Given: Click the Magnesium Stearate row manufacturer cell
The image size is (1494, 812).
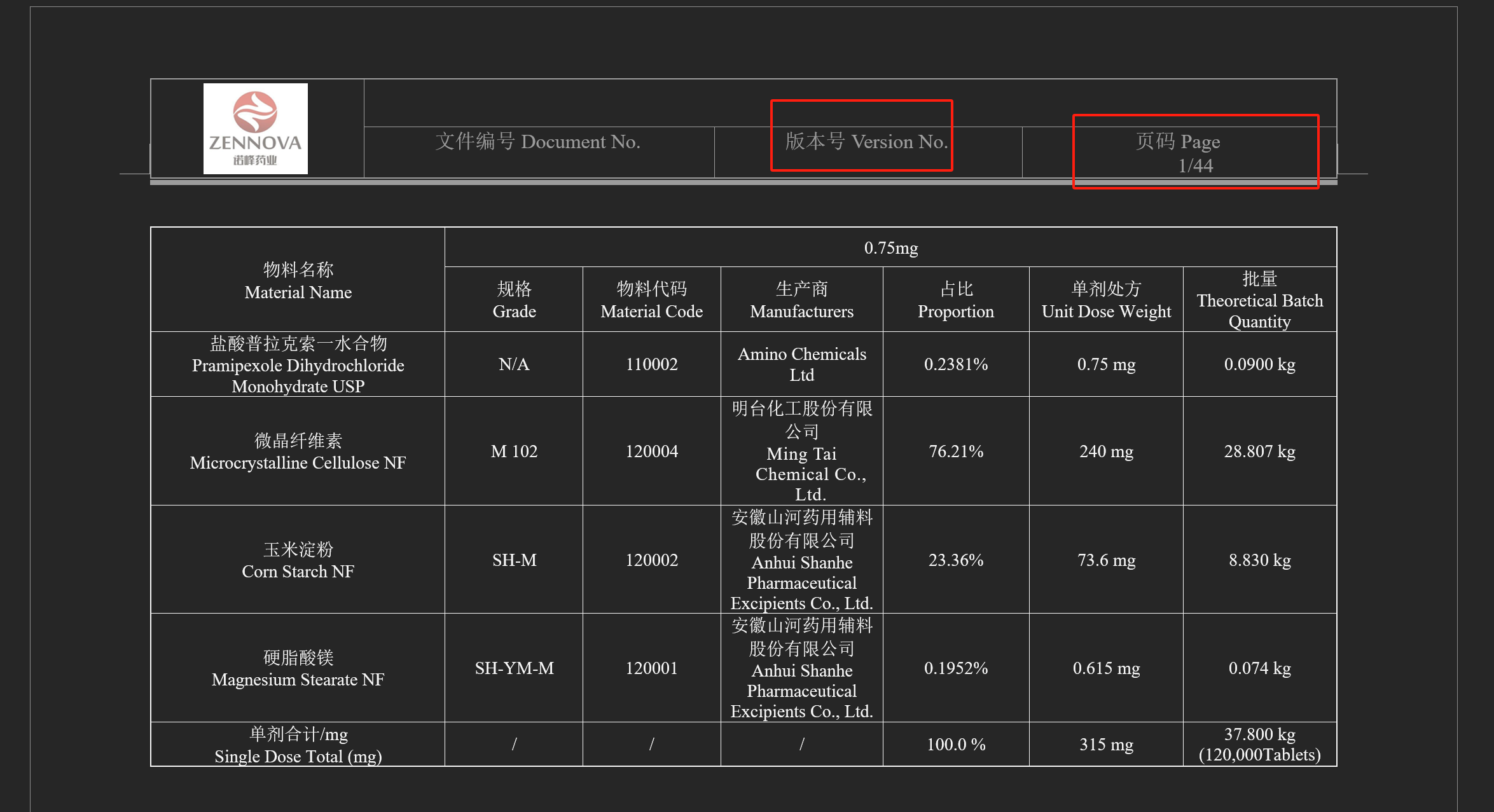Looking at the screenshot, I should click(802, 668).
